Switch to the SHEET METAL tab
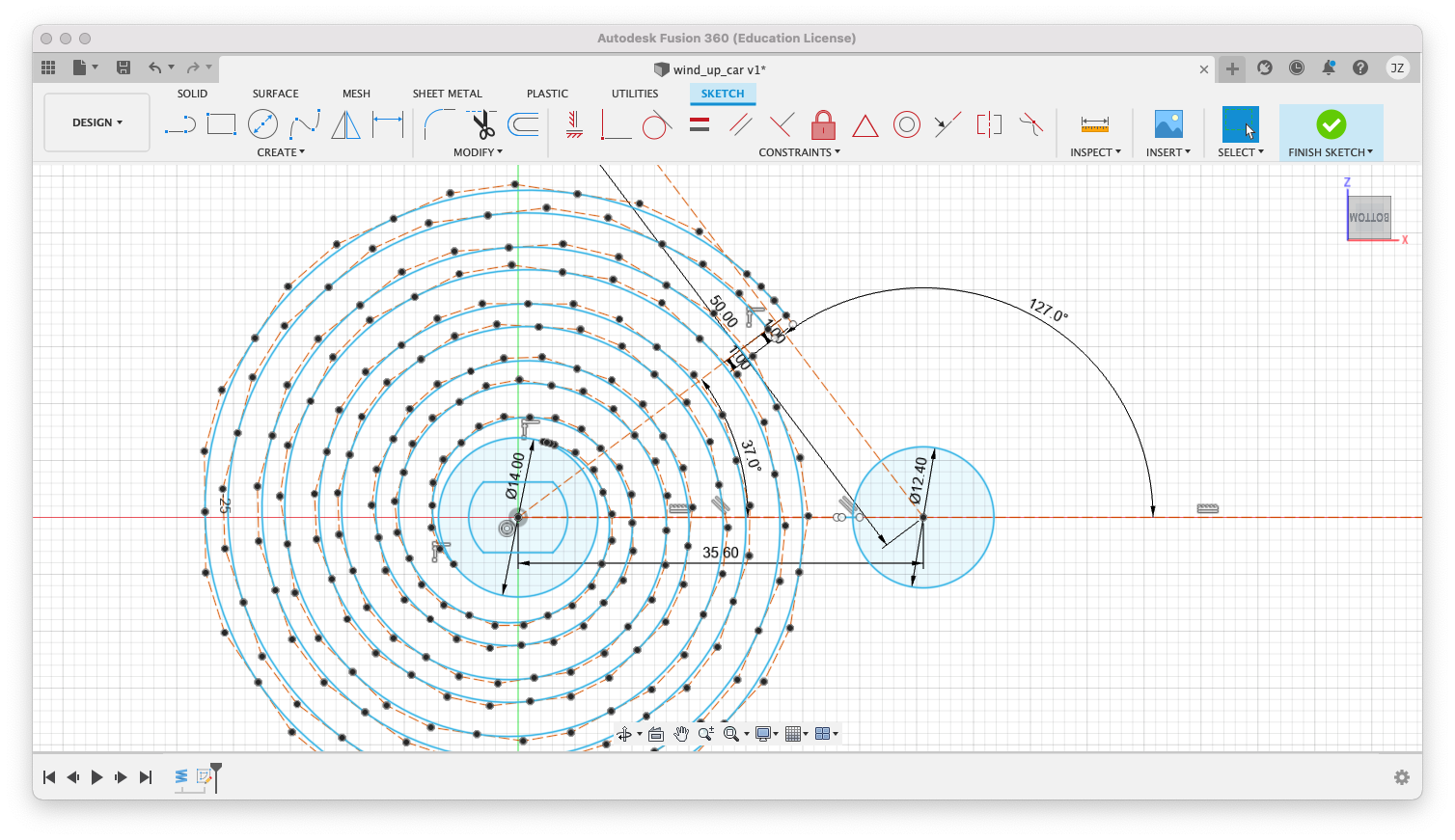1455x840 pixels. tap(447, 94)
